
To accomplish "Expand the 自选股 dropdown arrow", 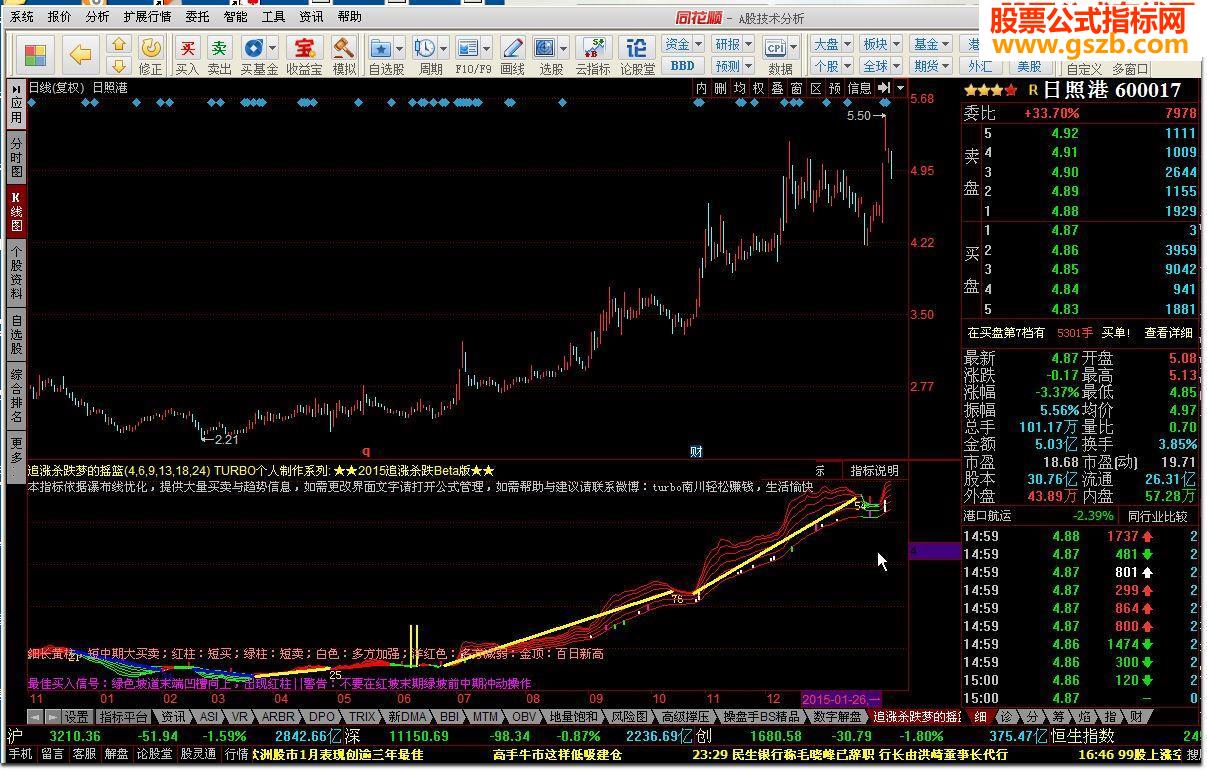I will [x=400, y=48].
